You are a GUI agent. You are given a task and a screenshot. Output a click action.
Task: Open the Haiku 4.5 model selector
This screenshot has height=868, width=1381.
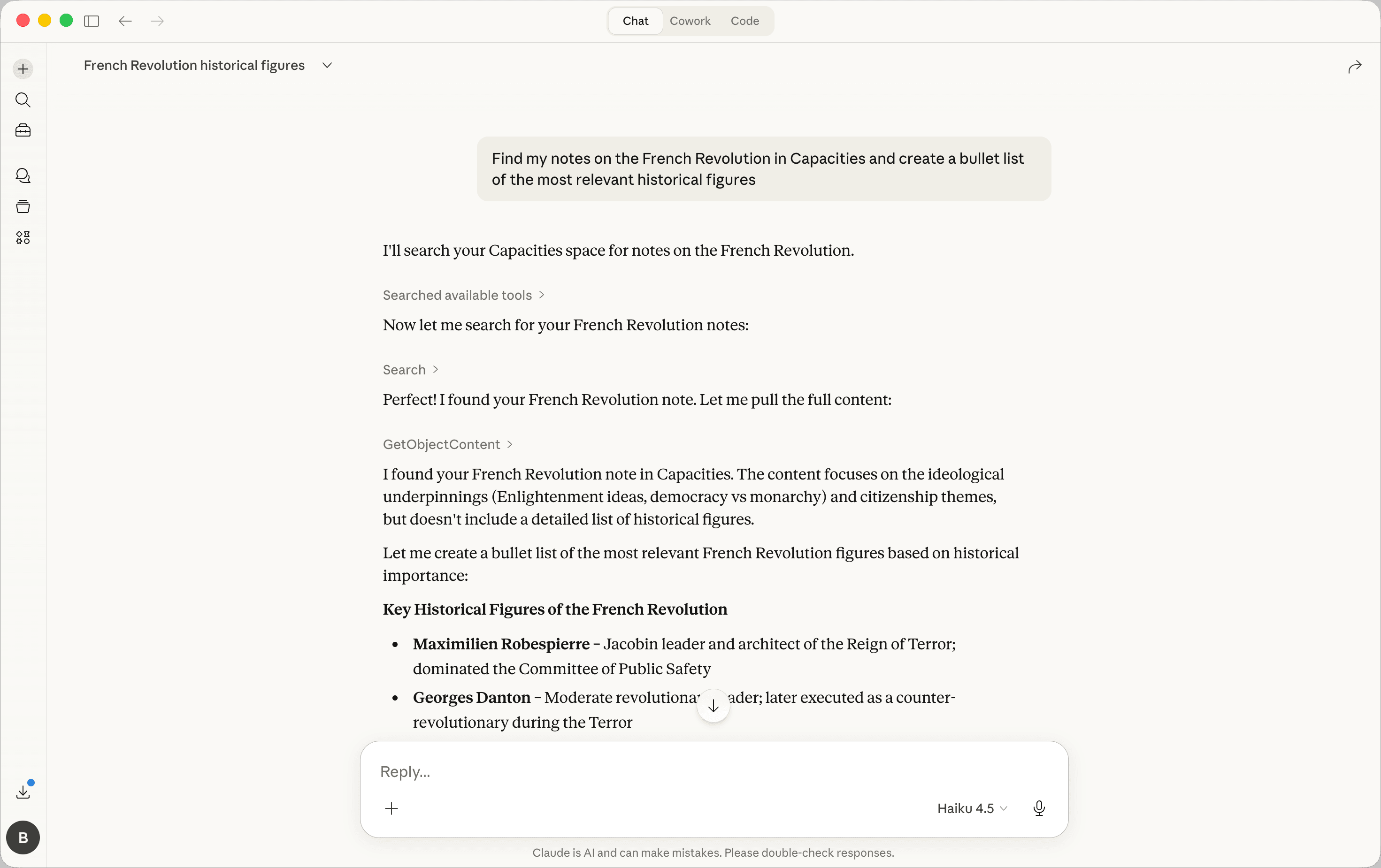click(972, 808)
